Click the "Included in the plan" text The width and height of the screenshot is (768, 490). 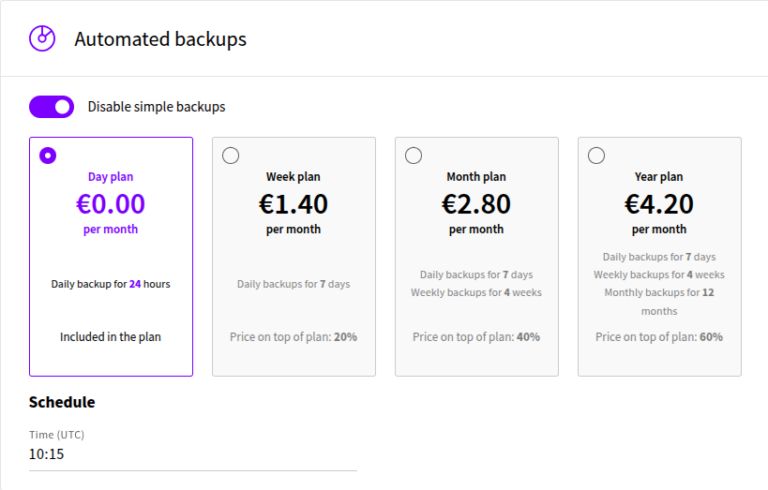click(111, 337)
